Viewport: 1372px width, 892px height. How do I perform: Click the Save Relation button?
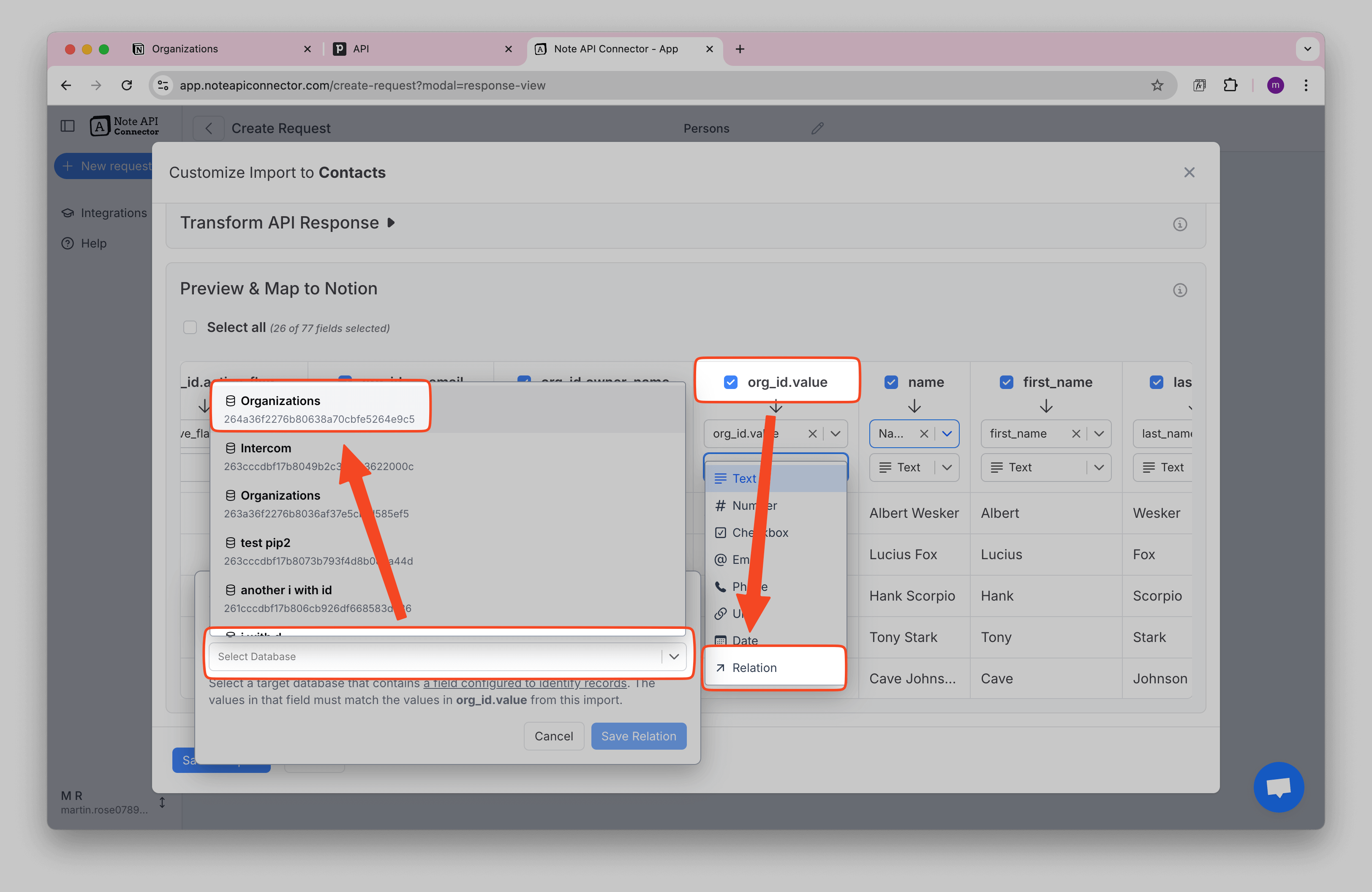click(x=639, y=736)
